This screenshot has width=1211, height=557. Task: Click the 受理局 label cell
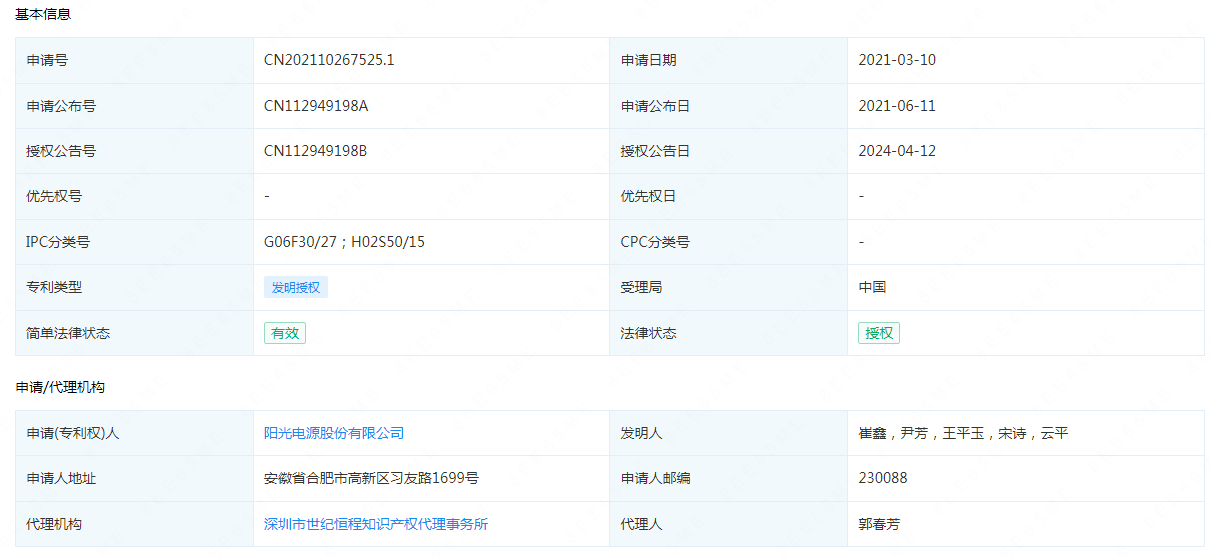click(x=728, y=287)
